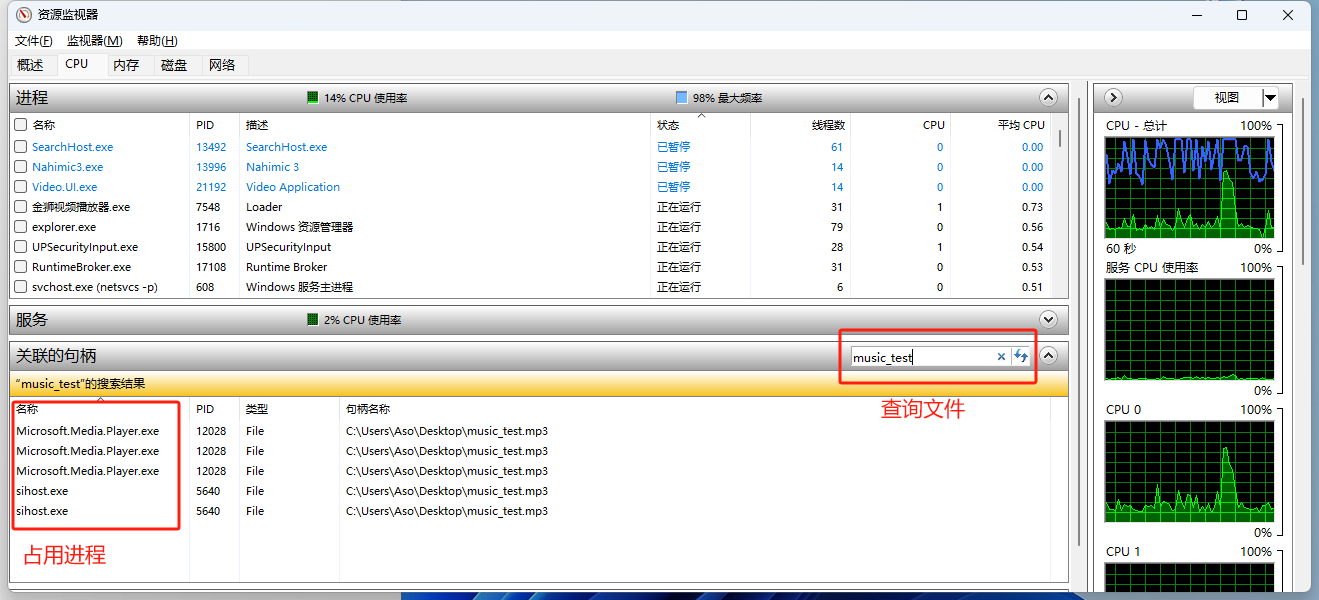Click the Video Application description cell

click(293, 187)
